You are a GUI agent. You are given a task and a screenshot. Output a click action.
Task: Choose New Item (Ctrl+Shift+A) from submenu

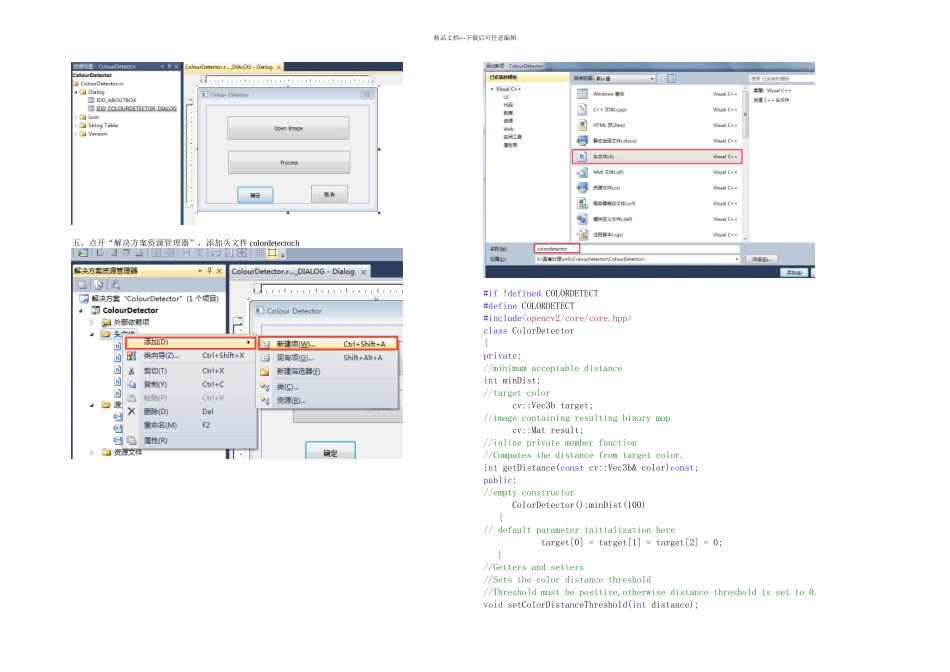[x=328, y=344]
